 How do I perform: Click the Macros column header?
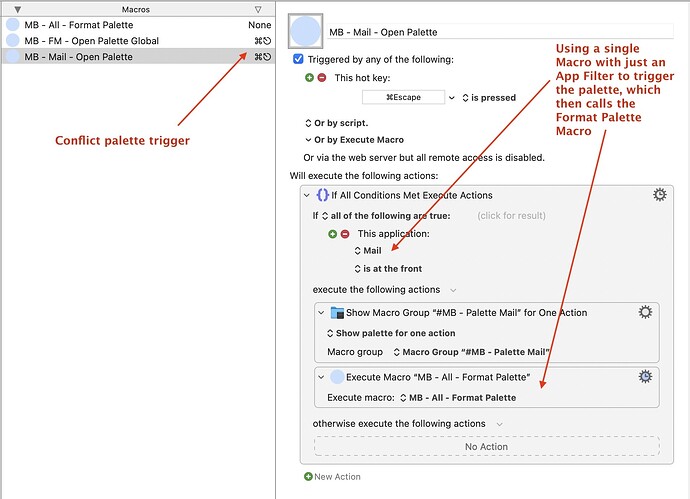(136, 9)
